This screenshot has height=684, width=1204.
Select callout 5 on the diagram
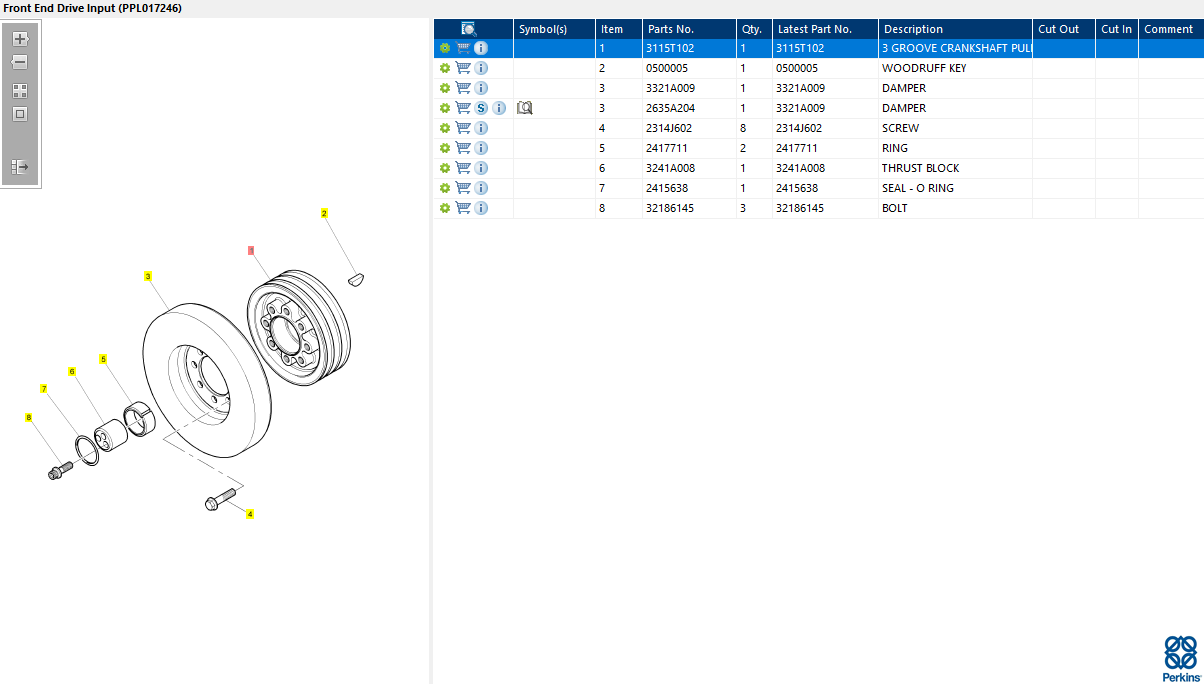(x=103, y=358)
